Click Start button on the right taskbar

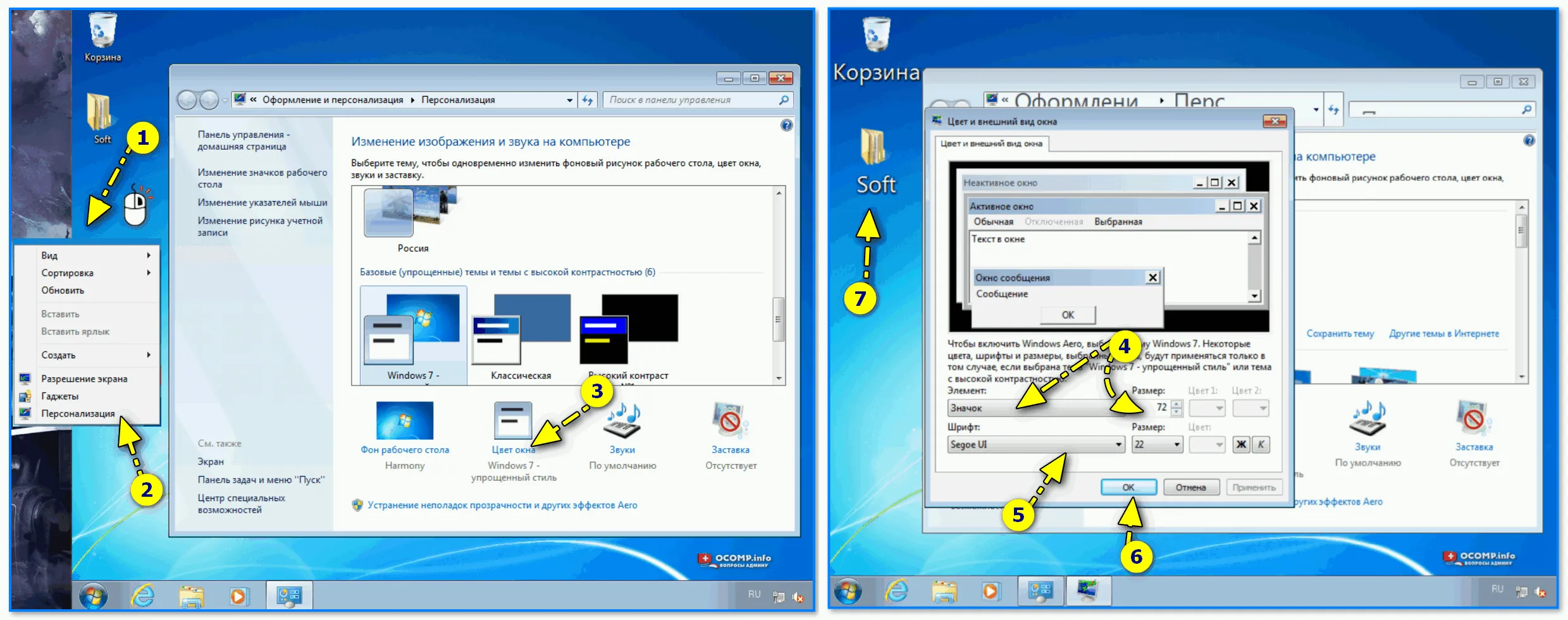pos(848,591)
